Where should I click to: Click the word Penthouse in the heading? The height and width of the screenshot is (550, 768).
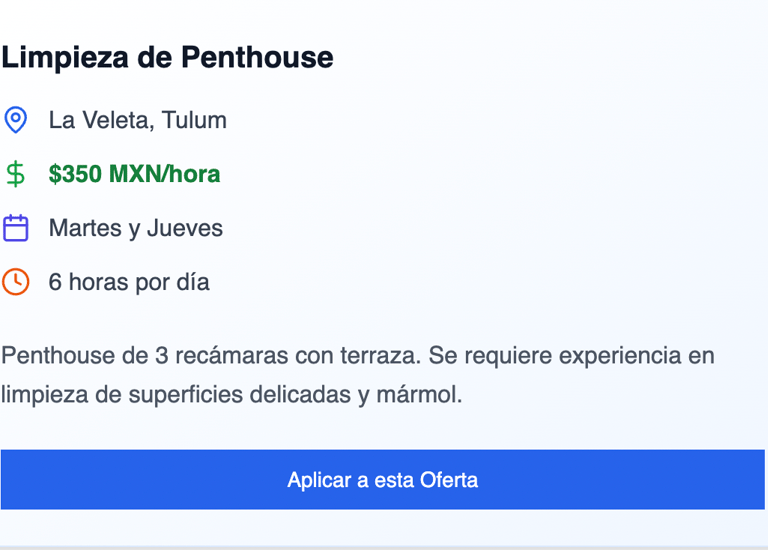click(x=257, y=58)
